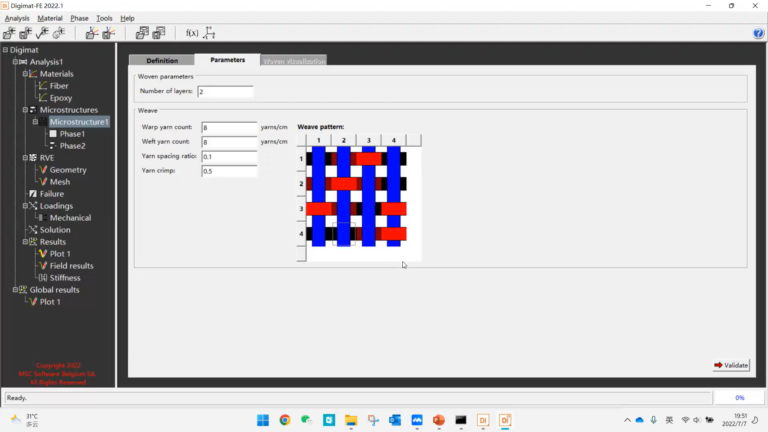This screenshot has width=768, height=432.
Task: Collapse the Loadings branch
Action: pyautogui.click(x=25, y=206)
